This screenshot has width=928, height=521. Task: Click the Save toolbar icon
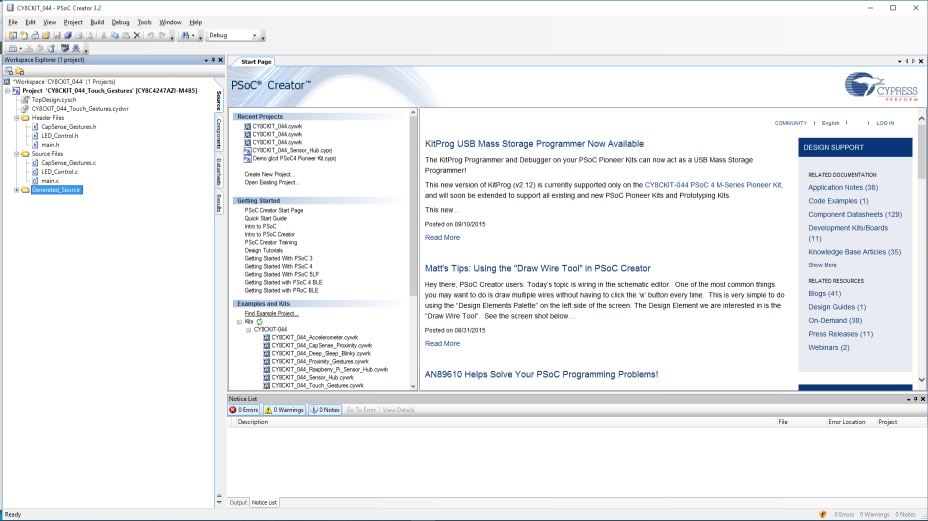[57, 36]
